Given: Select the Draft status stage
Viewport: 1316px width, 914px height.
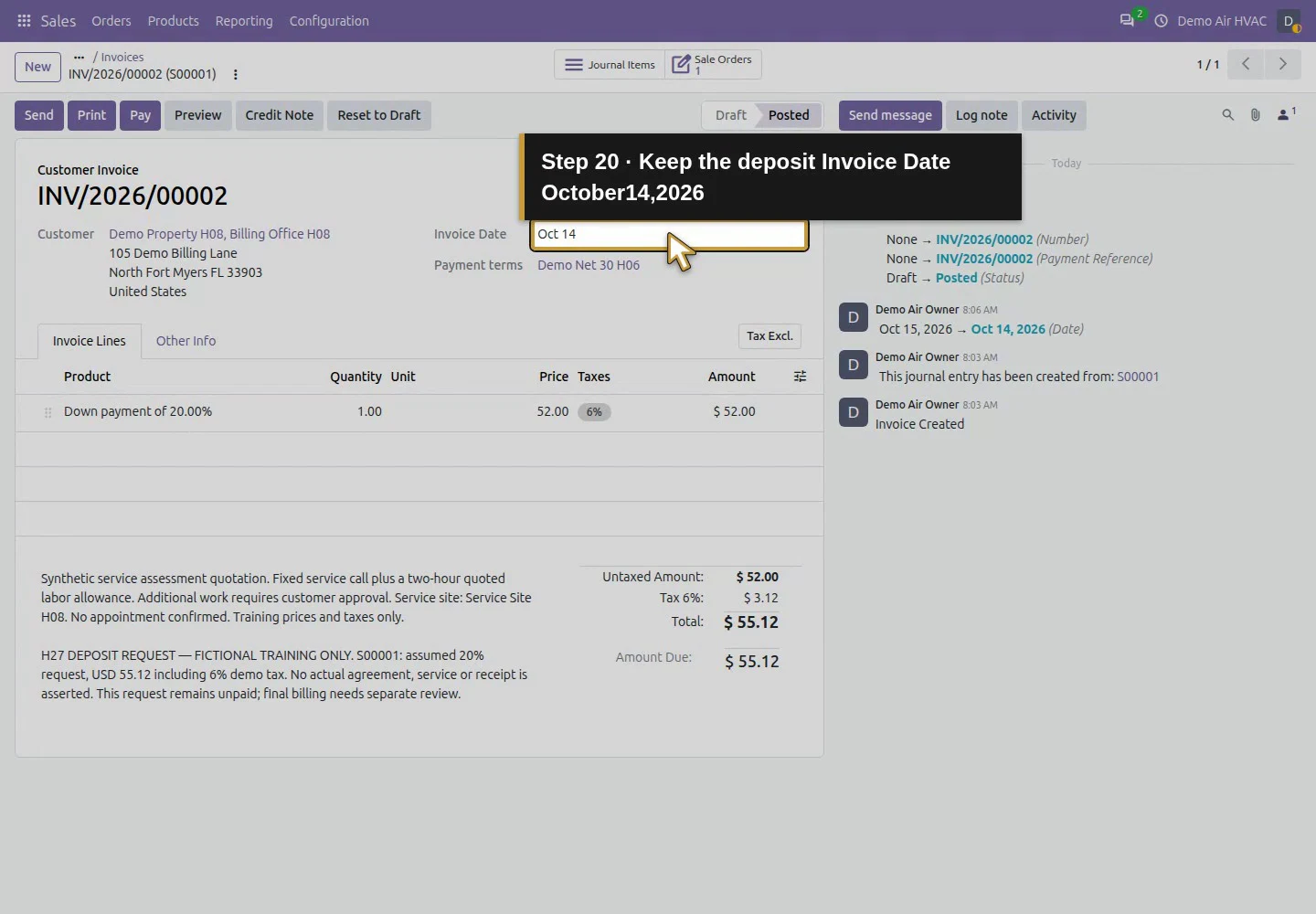Looking at the screenshot, I should (x=730, y=115).
